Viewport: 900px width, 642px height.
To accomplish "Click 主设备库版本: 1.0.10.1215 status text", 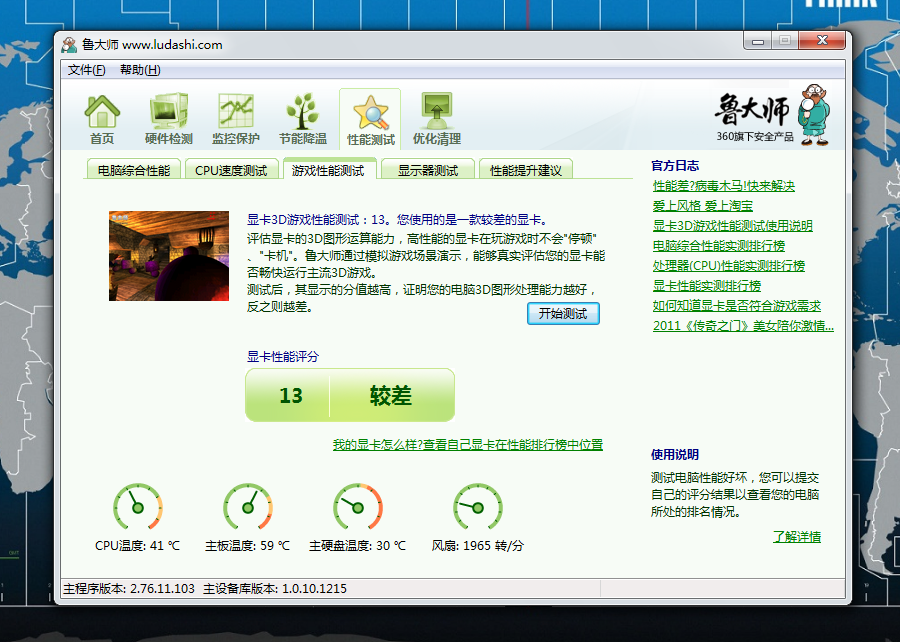I will pyautogui.click(x=275, y=589).
